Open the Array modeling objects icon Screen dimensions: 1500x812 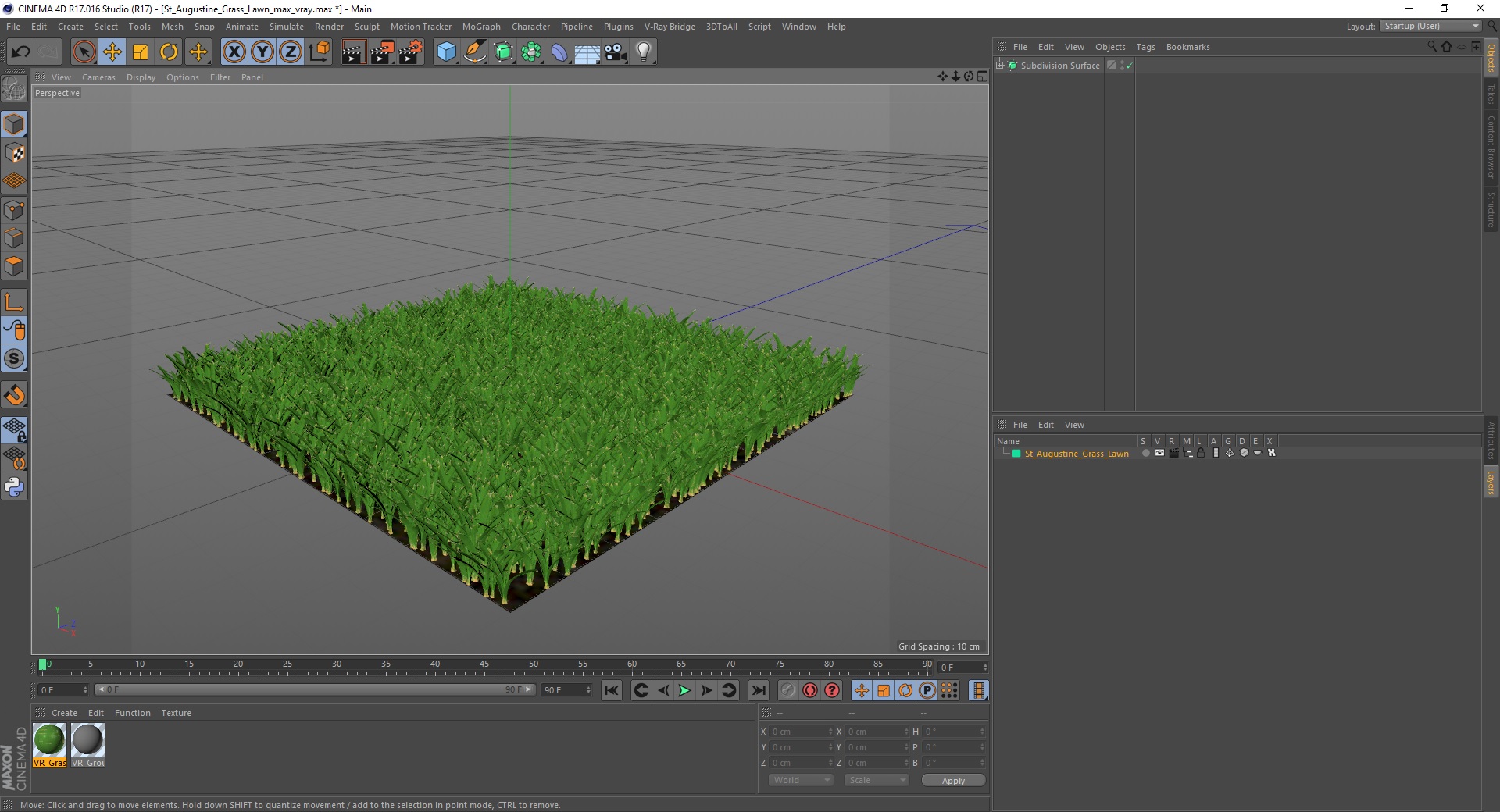pos(531,52)
